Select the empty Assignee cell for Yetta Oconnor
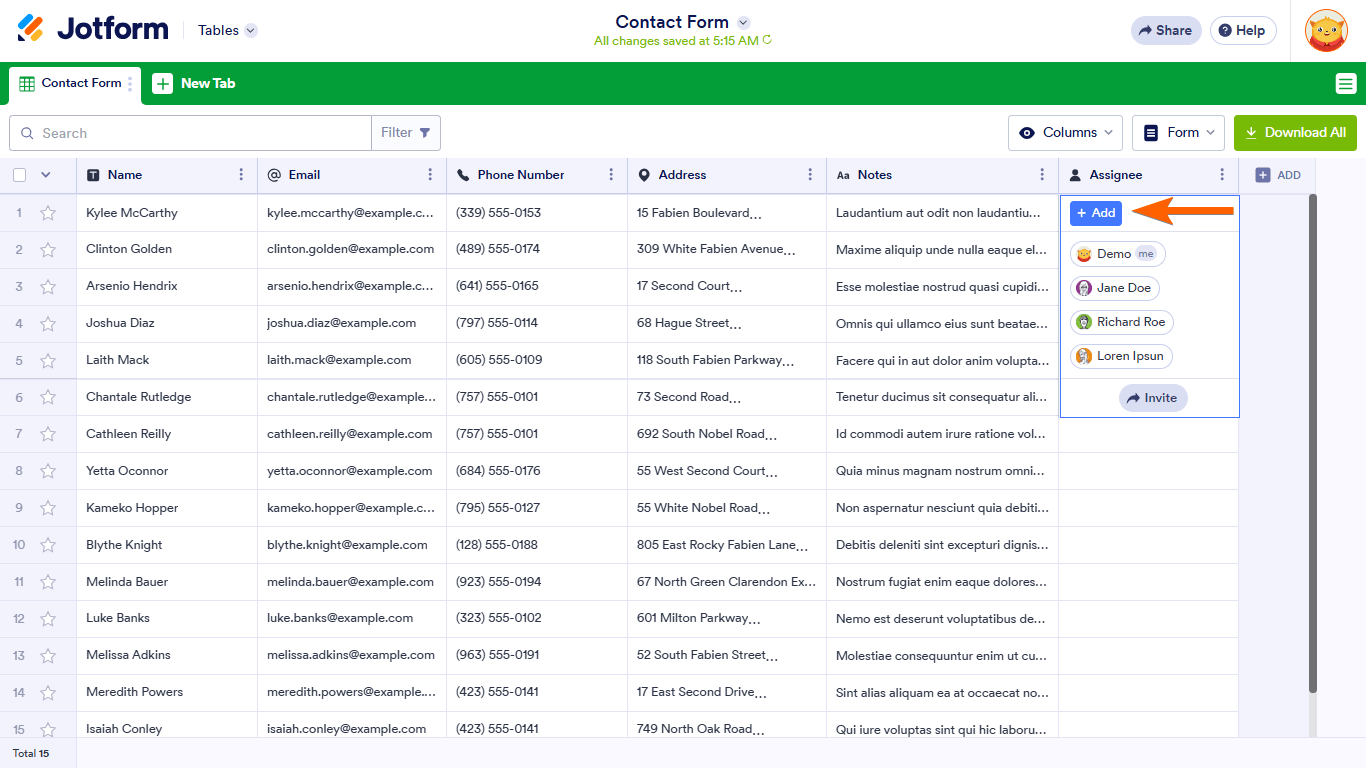Viewport: 1366px width, 768px height. tap(1149, 471)
